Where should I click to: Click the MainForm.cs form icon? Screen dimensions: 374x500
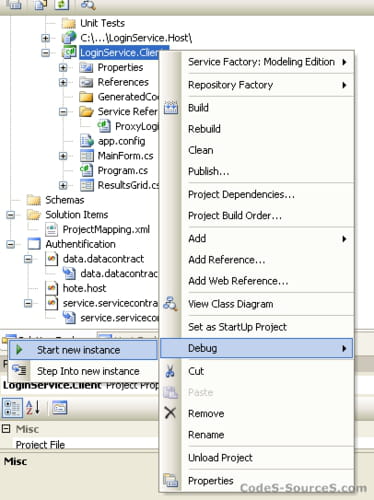point(87,156)
